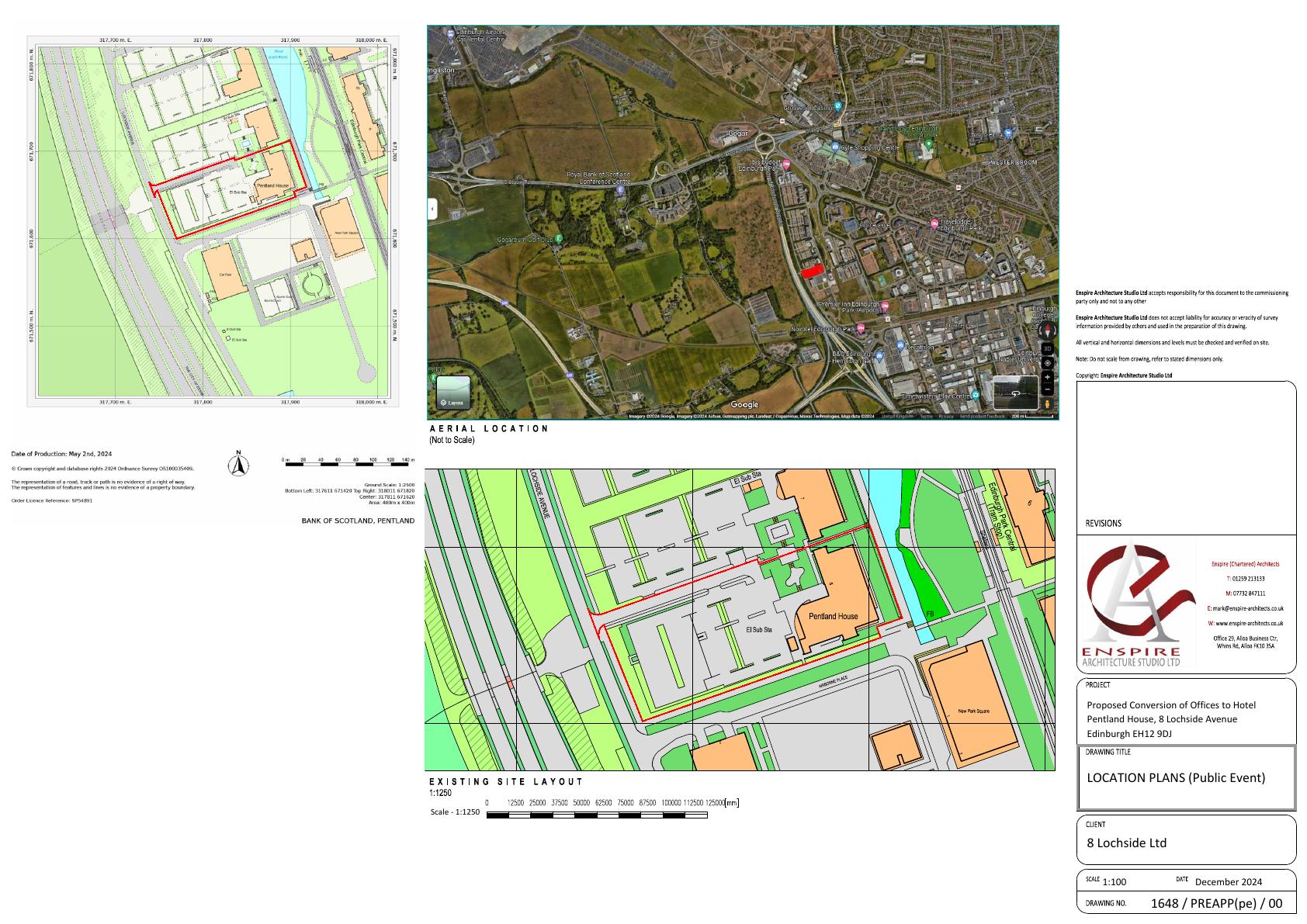Click the 'Send product feedback' link on aerial map
1307x924 pixels.
click(982, 417)
